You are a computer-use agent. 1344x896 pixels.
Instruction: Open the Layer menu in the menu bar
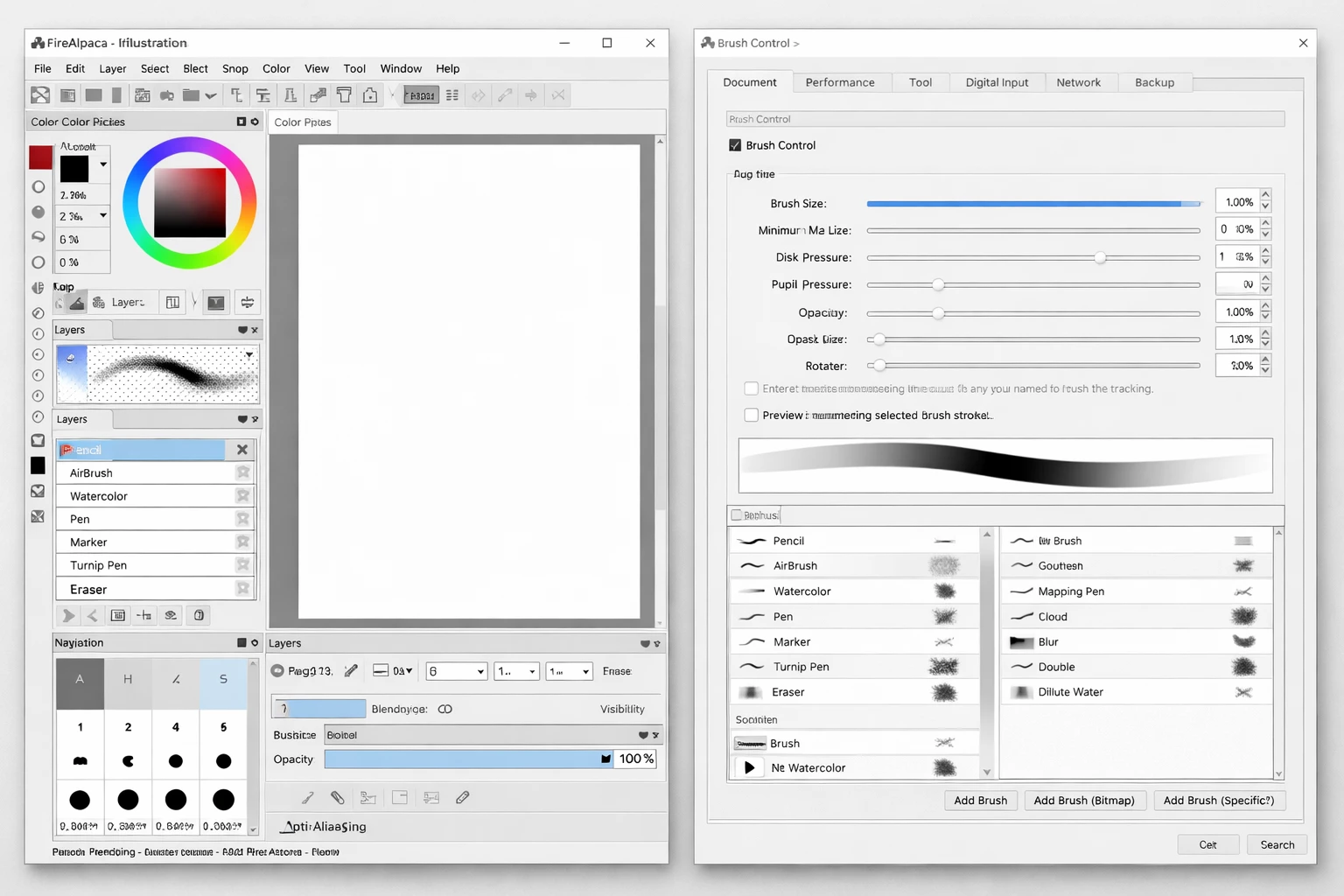coord(112,68)
